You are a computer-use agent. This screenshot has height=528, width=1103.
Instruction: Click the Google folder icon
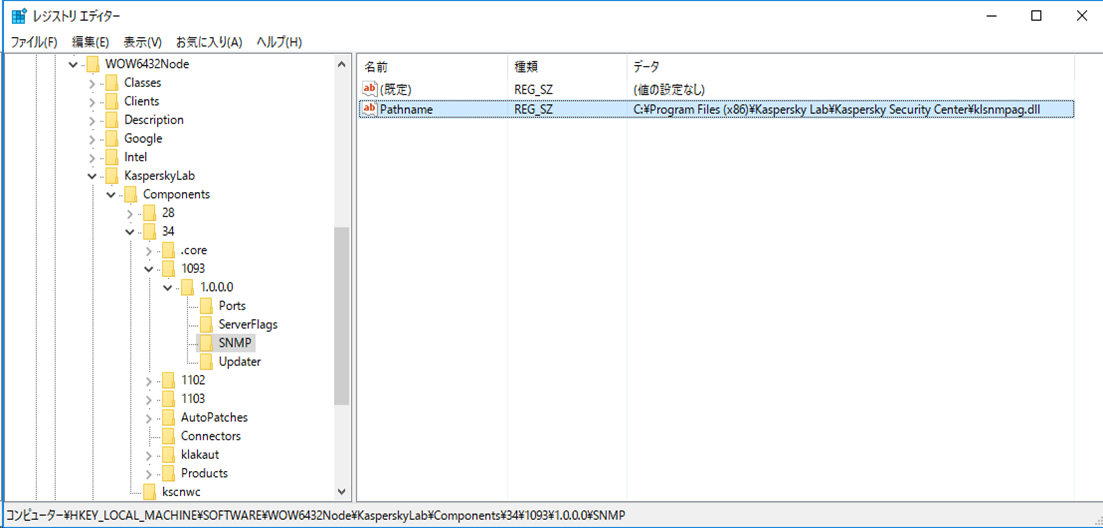[112, 139]
